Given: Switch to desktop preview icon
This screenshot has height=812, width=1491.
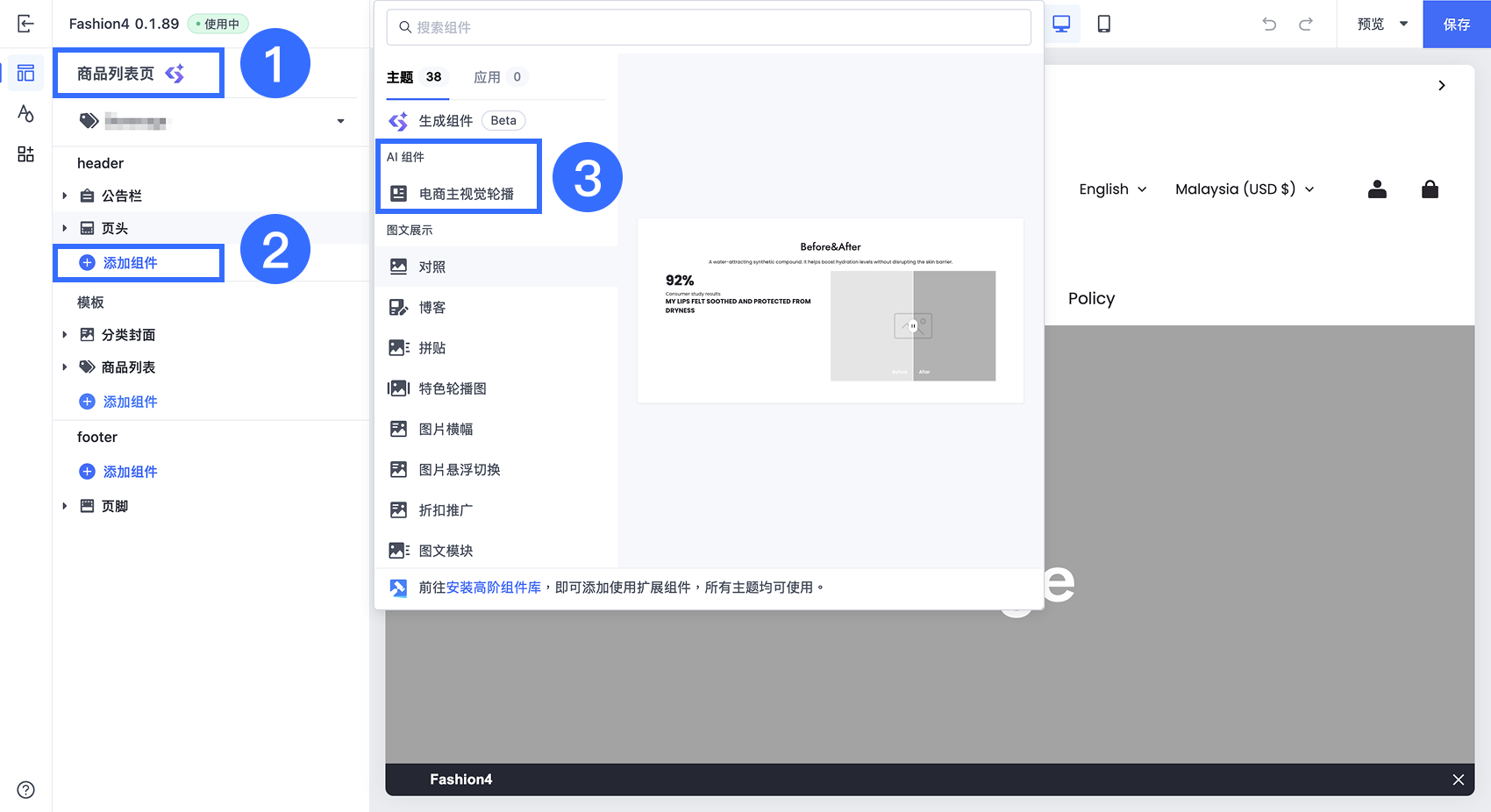Looking at the screenshot, I should point(1061,24).
